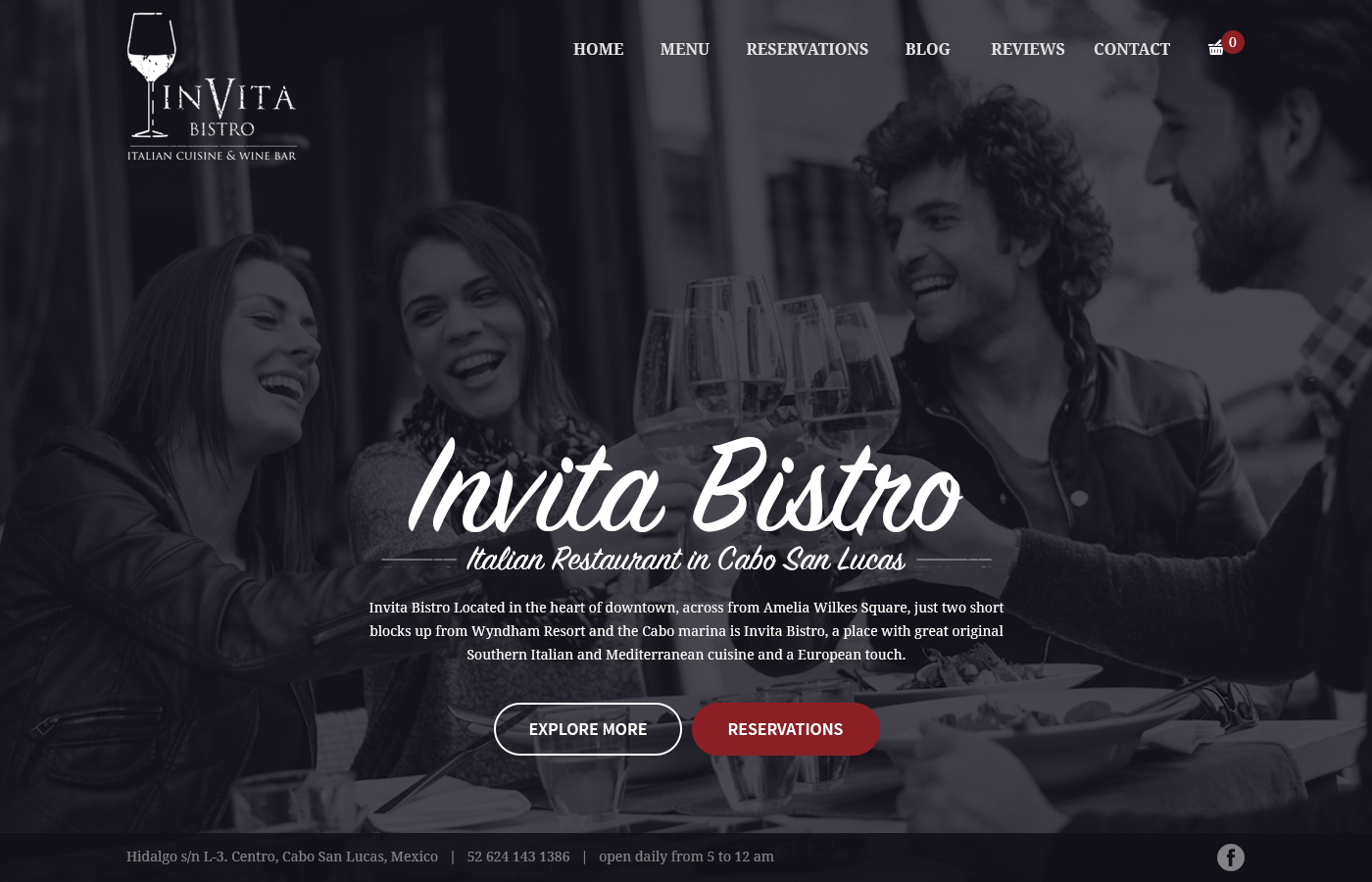The height and width of the screenshot is (882, 1372).
Task: Click the Italian Cuisine & Wine Bar tagline
Action: click(x=212, y=156)
